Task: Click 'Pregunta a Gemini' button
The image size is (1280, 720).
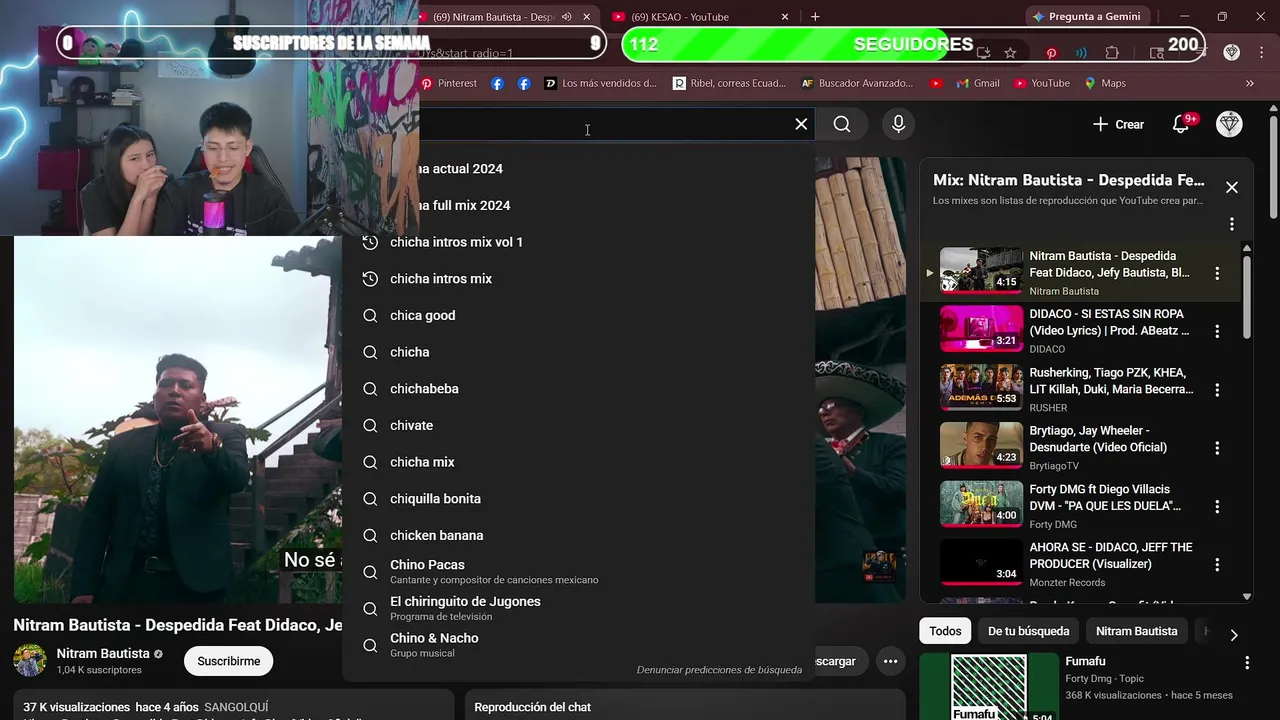Action: tap(1088, 17)
